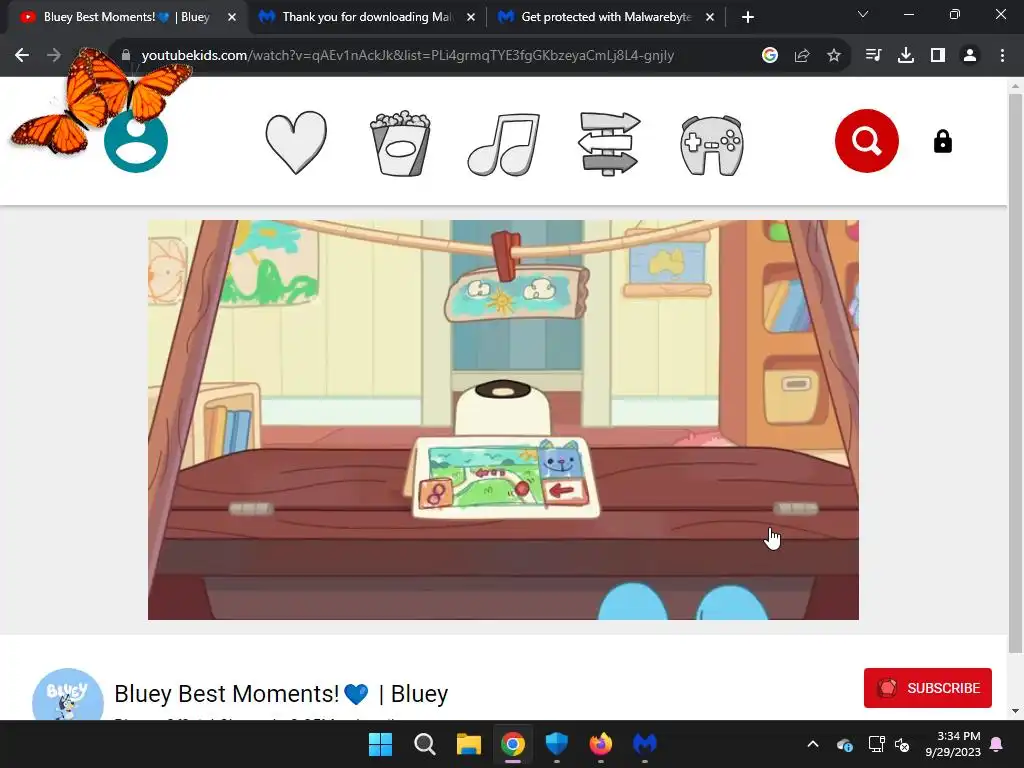Click the Chrome taskbar icon
1024x768 pixels.
click(x=513, y=744)
